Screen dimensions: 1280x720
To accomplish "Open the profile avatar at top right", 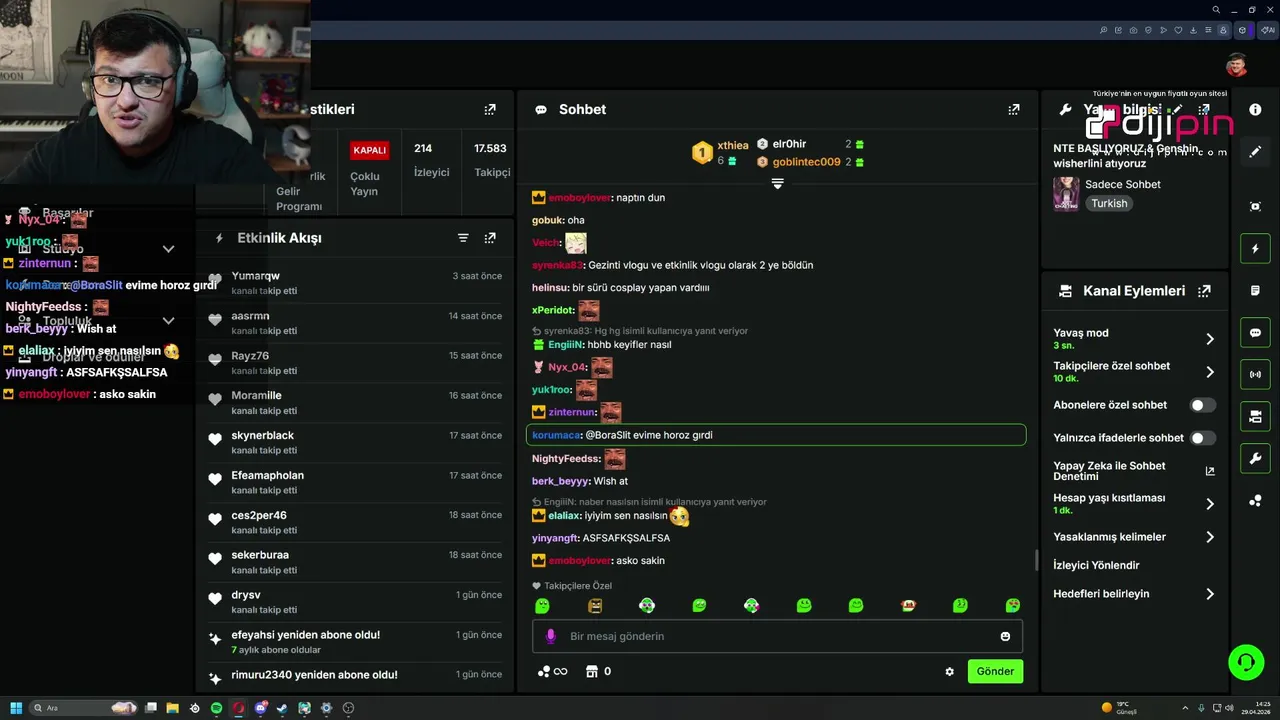I will tap(1237, 65).
